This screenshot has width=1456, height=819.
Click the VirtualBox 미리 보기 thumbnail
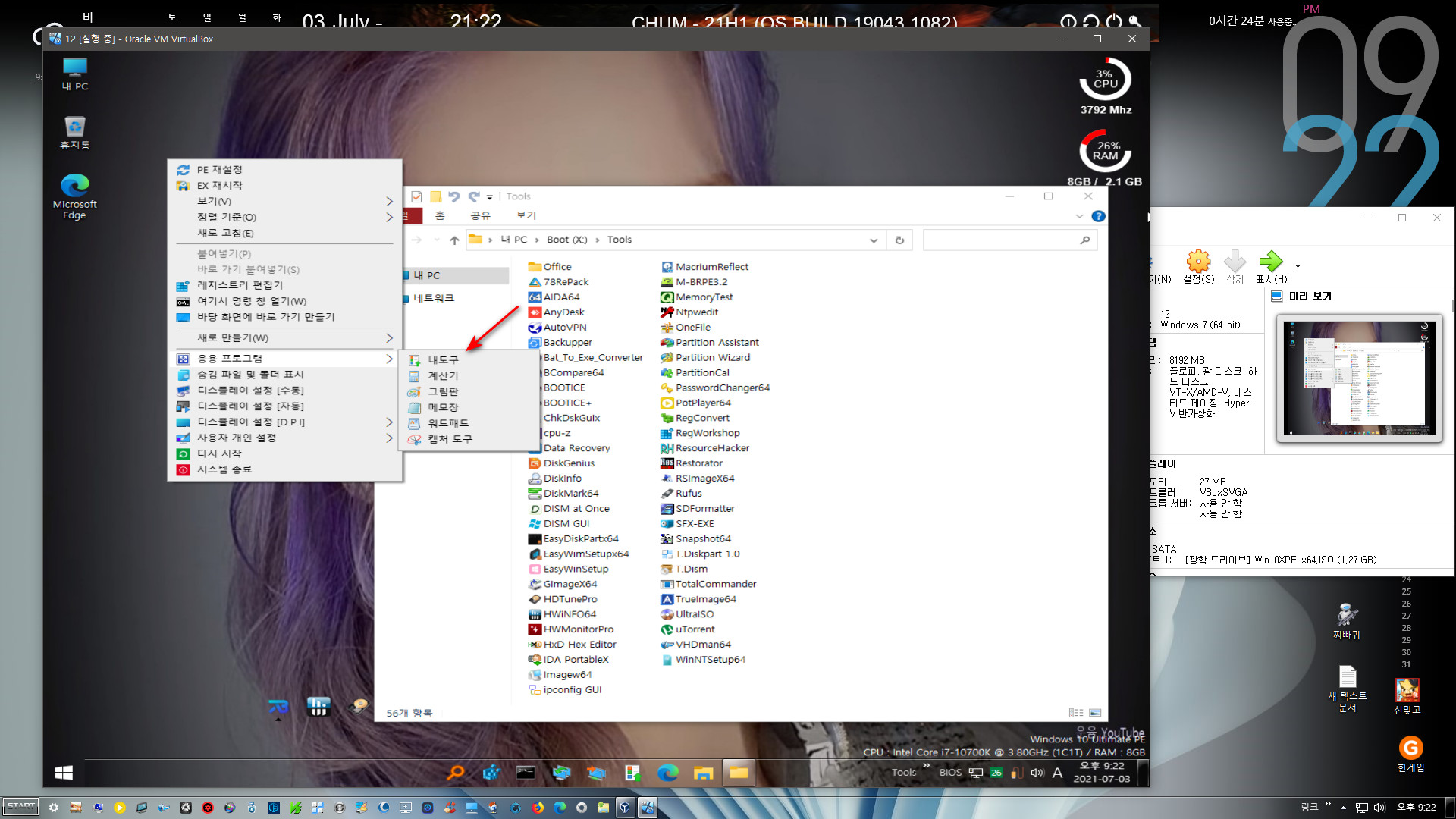coord(1360,378)
